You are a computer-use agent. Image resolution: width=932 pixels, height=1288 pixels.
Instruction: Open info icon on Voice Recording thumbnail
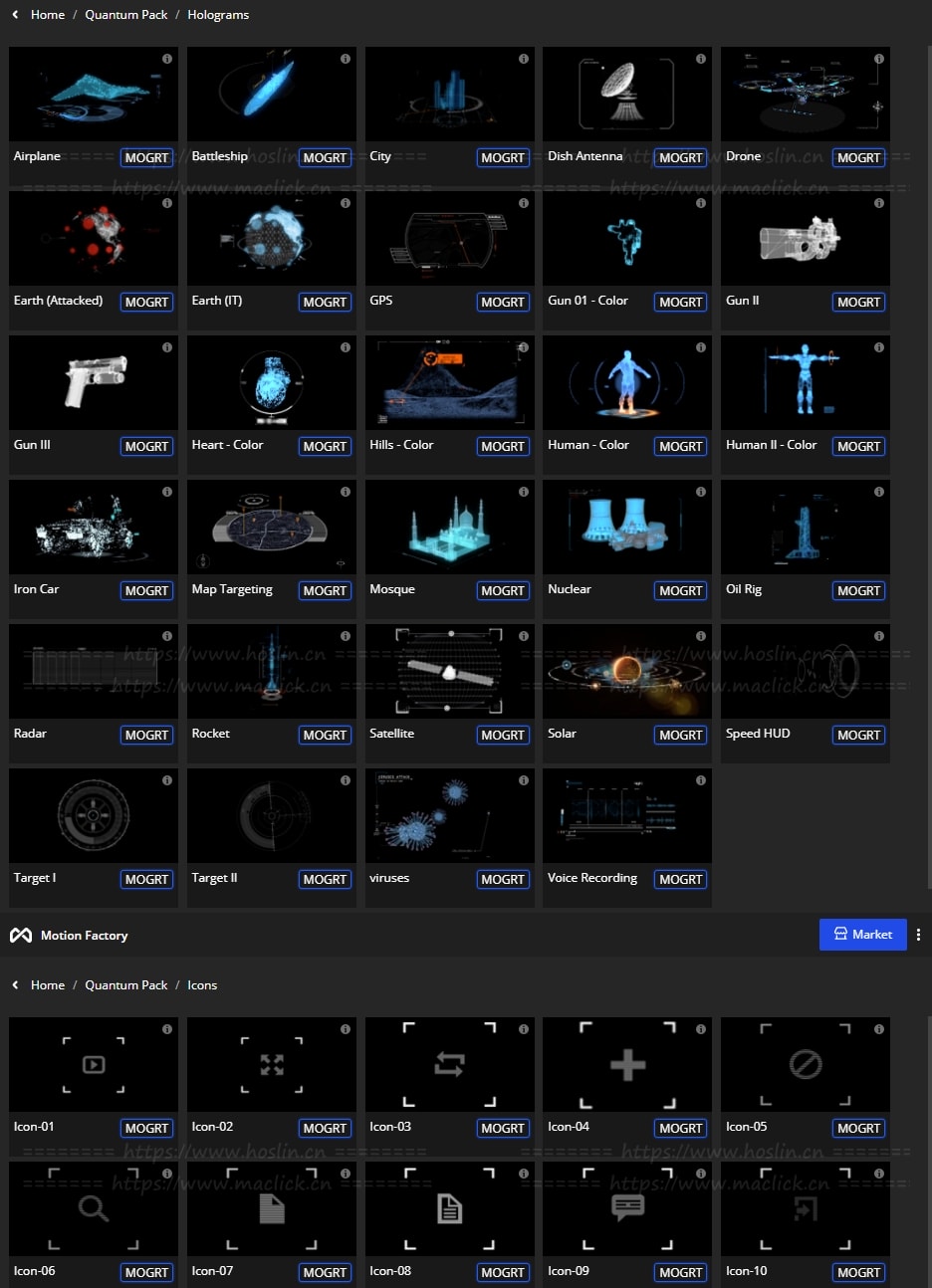point(701,780)
